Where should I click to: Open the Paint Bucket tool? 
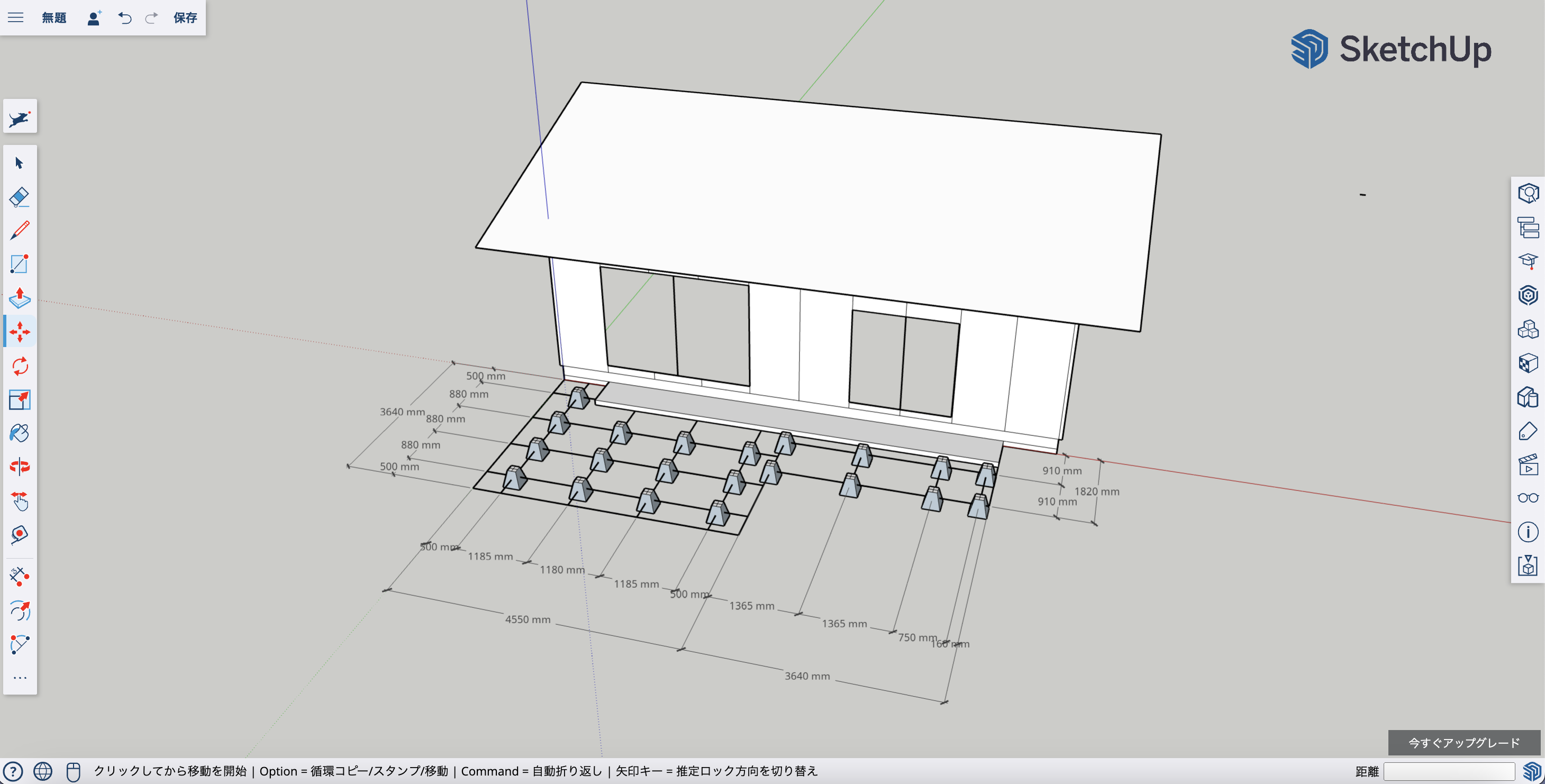[x=19, y=433]
